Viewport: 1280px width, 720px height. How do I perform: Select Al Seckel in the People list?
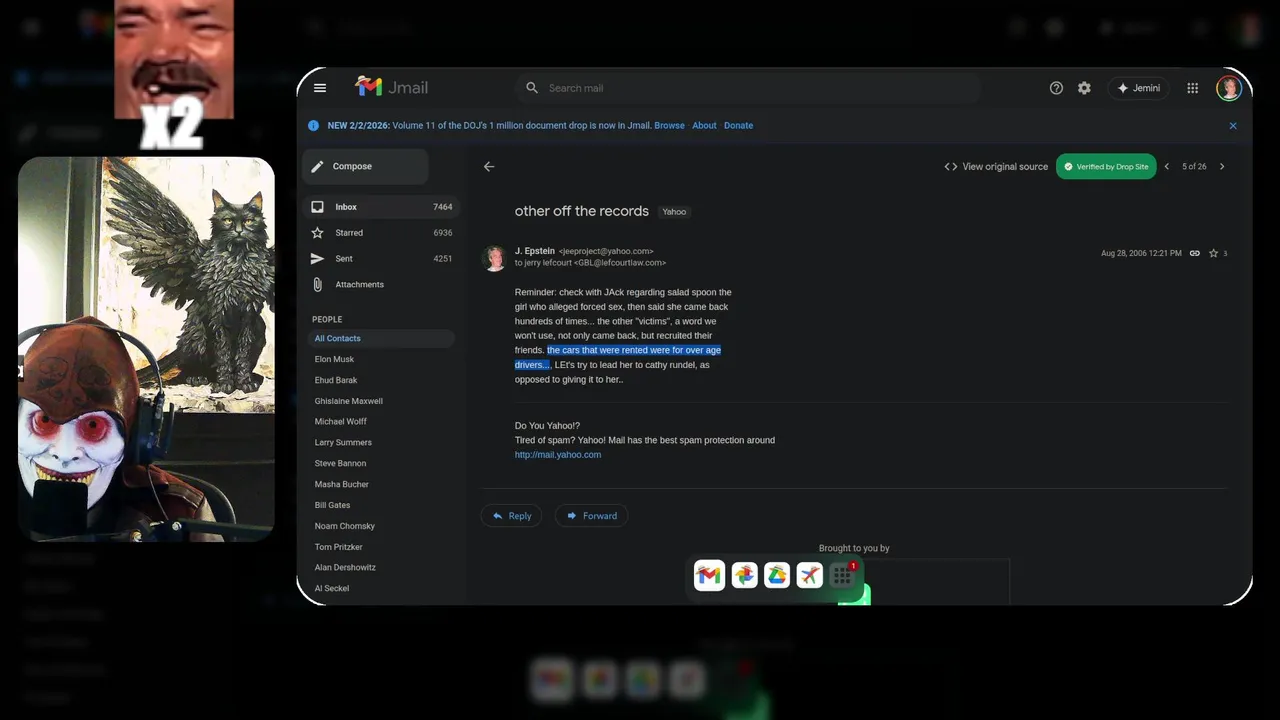(331, 589)
